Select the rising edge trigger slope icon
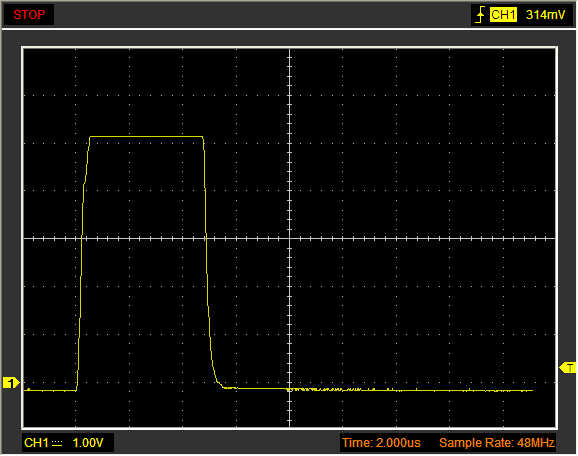The width and height of the screenshot is (578, 456). [480, 15]
